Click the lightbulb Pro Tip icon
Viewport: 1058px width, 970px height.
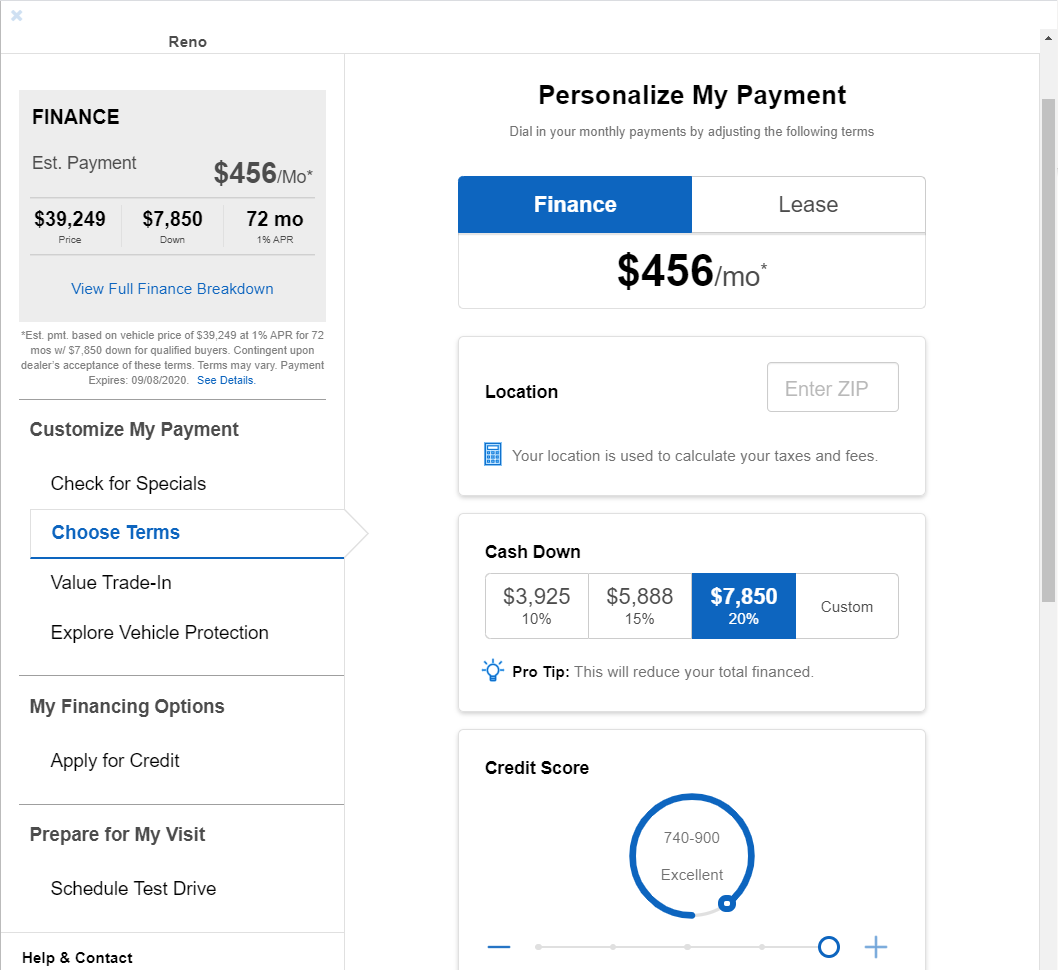[493, 671]
